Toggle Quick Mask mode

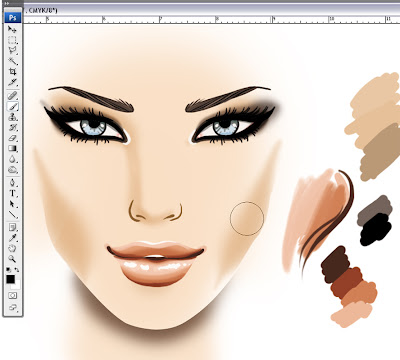(12, 296)
